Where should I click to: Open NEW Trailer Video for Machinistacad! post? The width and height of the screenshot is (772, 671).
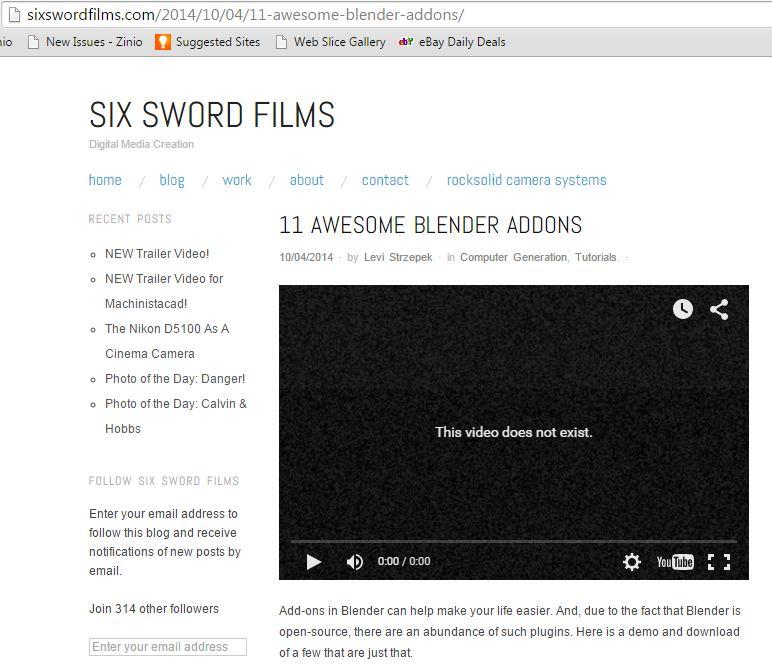164,291
